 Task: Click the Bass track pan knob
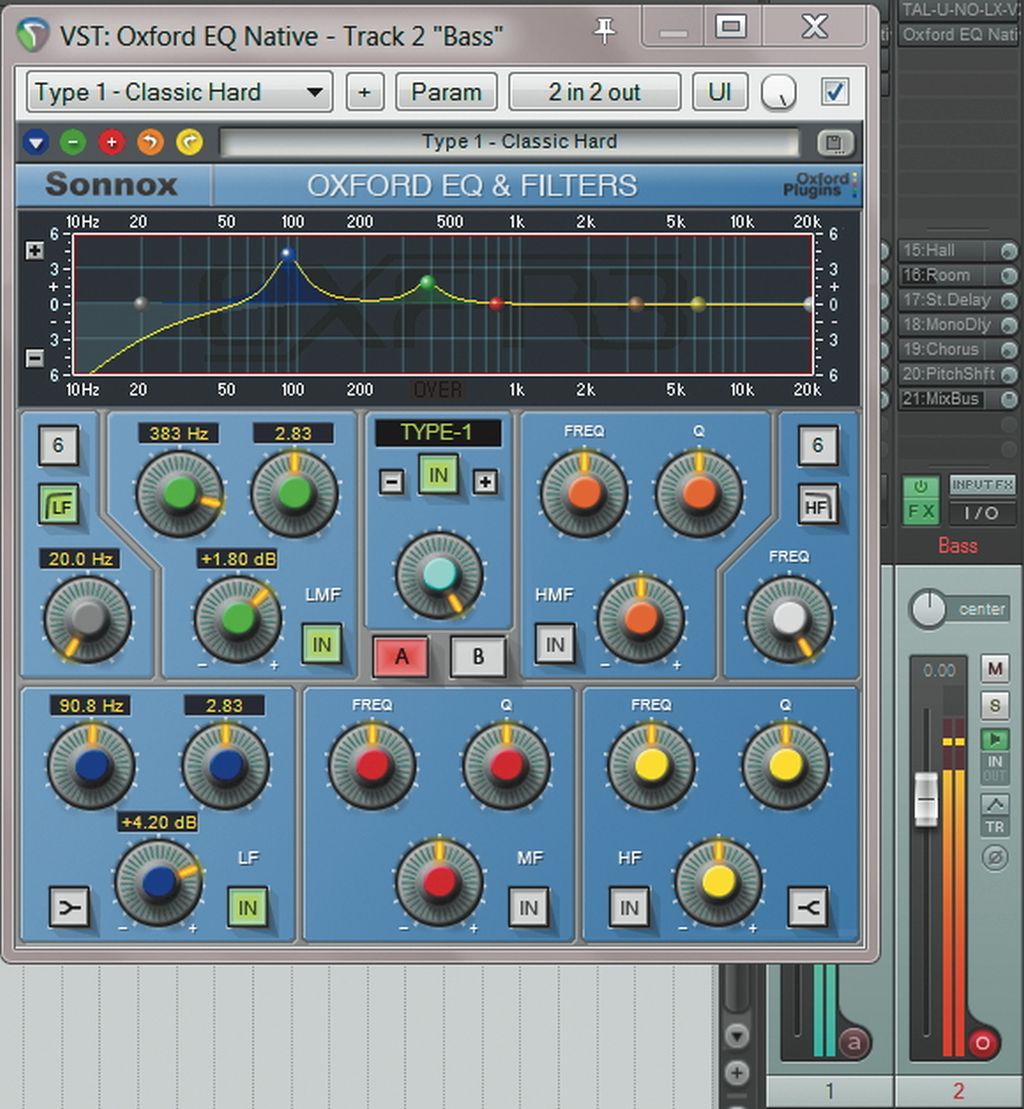927,608
